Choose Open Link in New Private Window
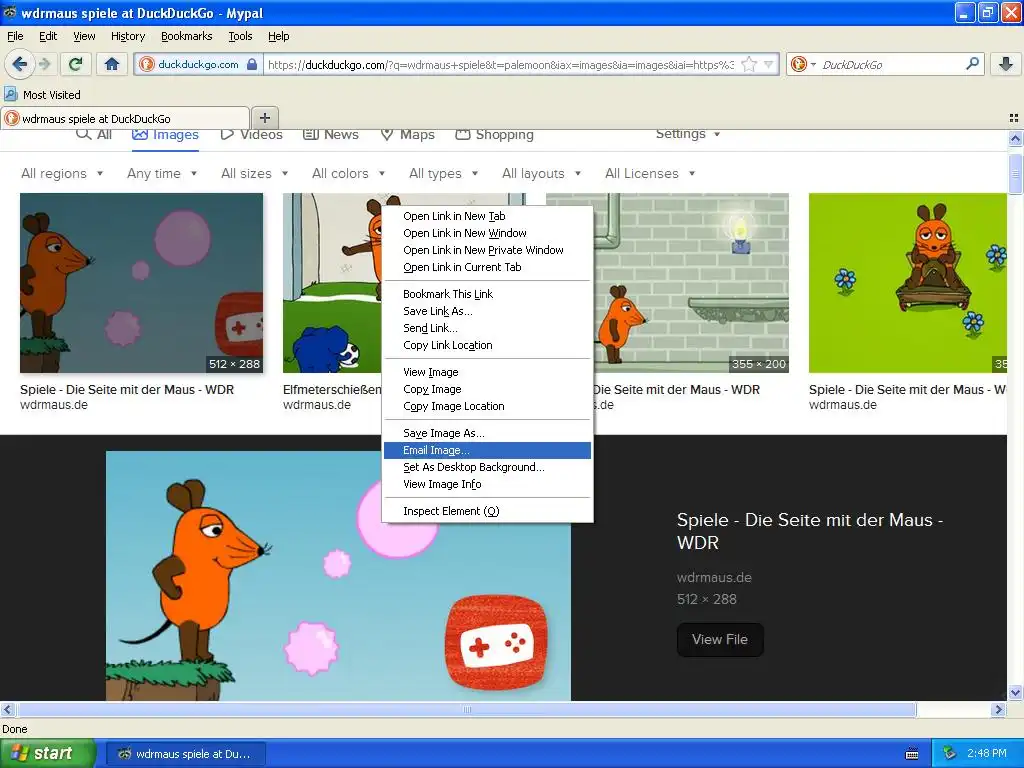The height and width of the screenshot is (768, 1024). coord(487,250)
